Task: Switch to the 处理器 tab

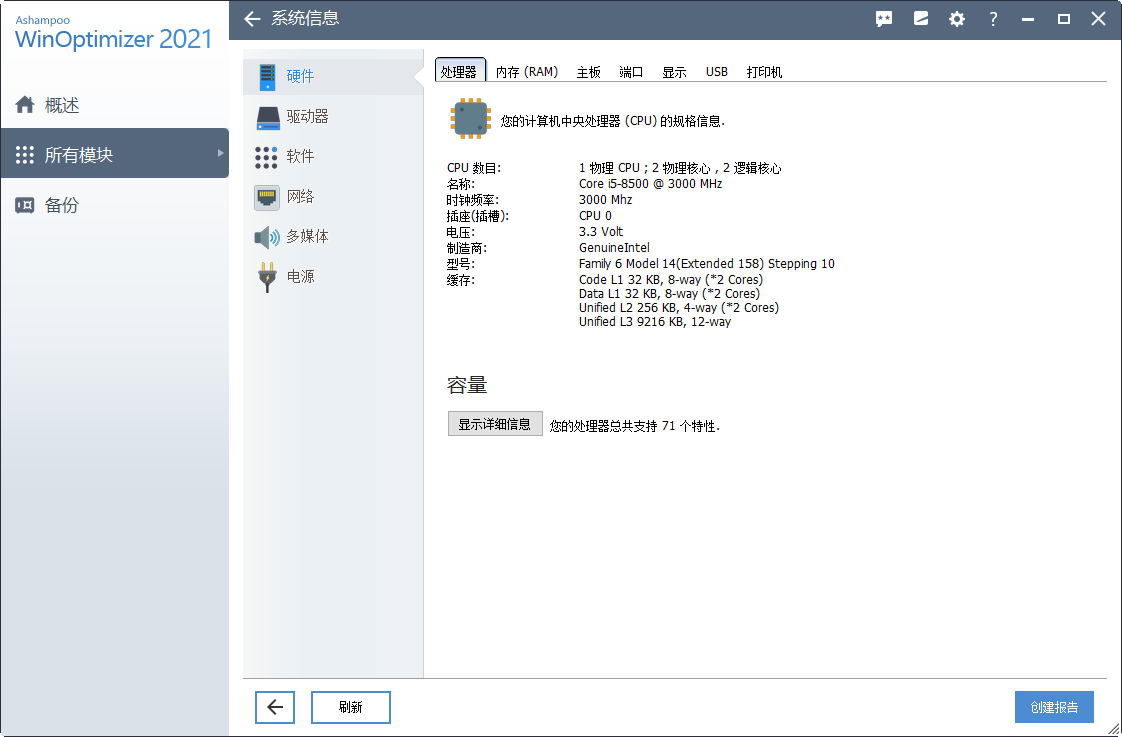Action: (x=459, y=72)
